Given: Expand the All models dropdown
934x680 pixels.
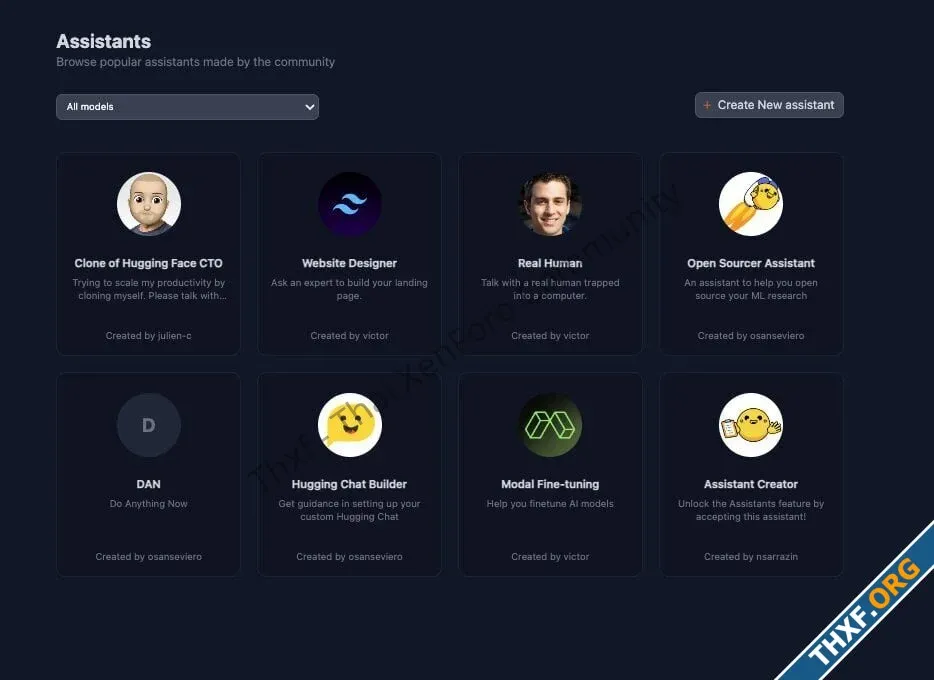Looking at the screenshot, I should [188, 107].
